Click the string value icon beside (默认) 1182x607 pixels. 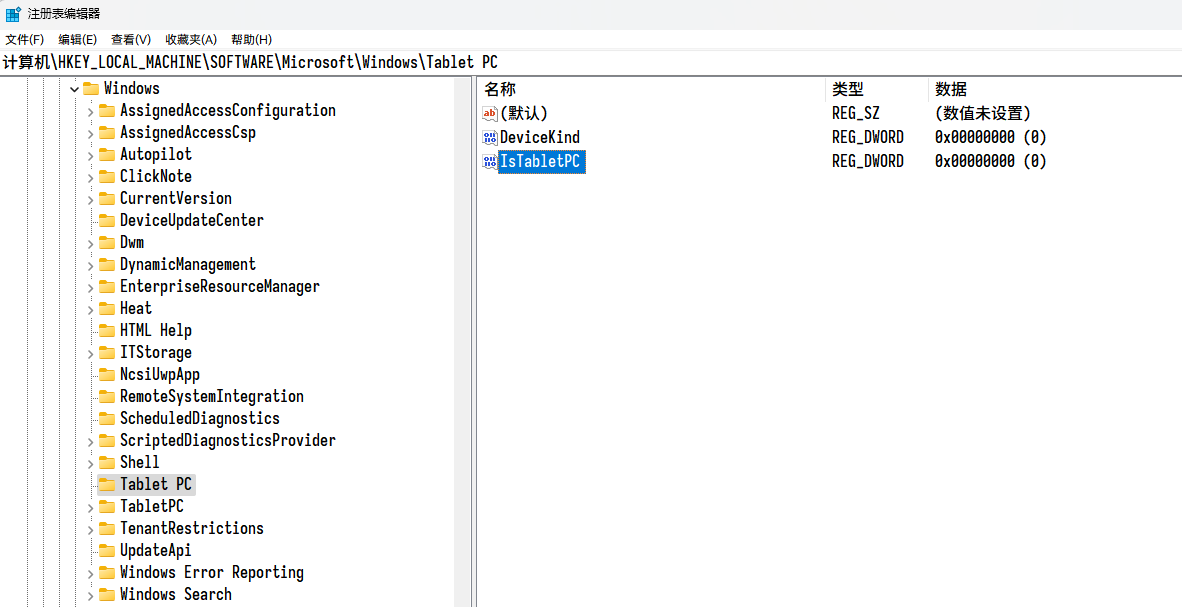click(490, 114)
